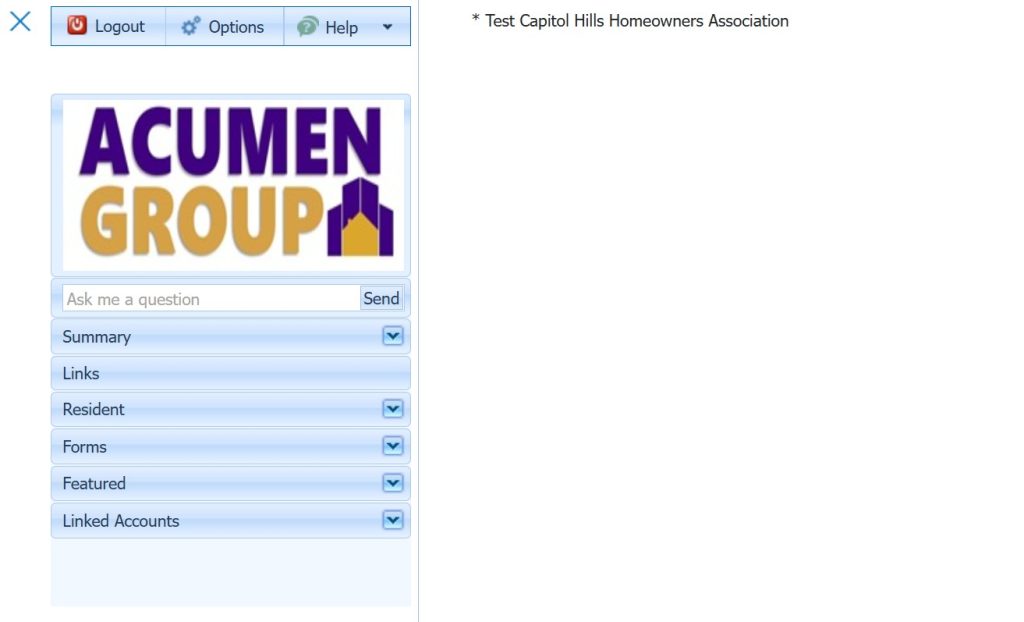Expand the Linked Accounts section arrow
The width and height of the screenshot is (1024, 622).
[392, 520]
